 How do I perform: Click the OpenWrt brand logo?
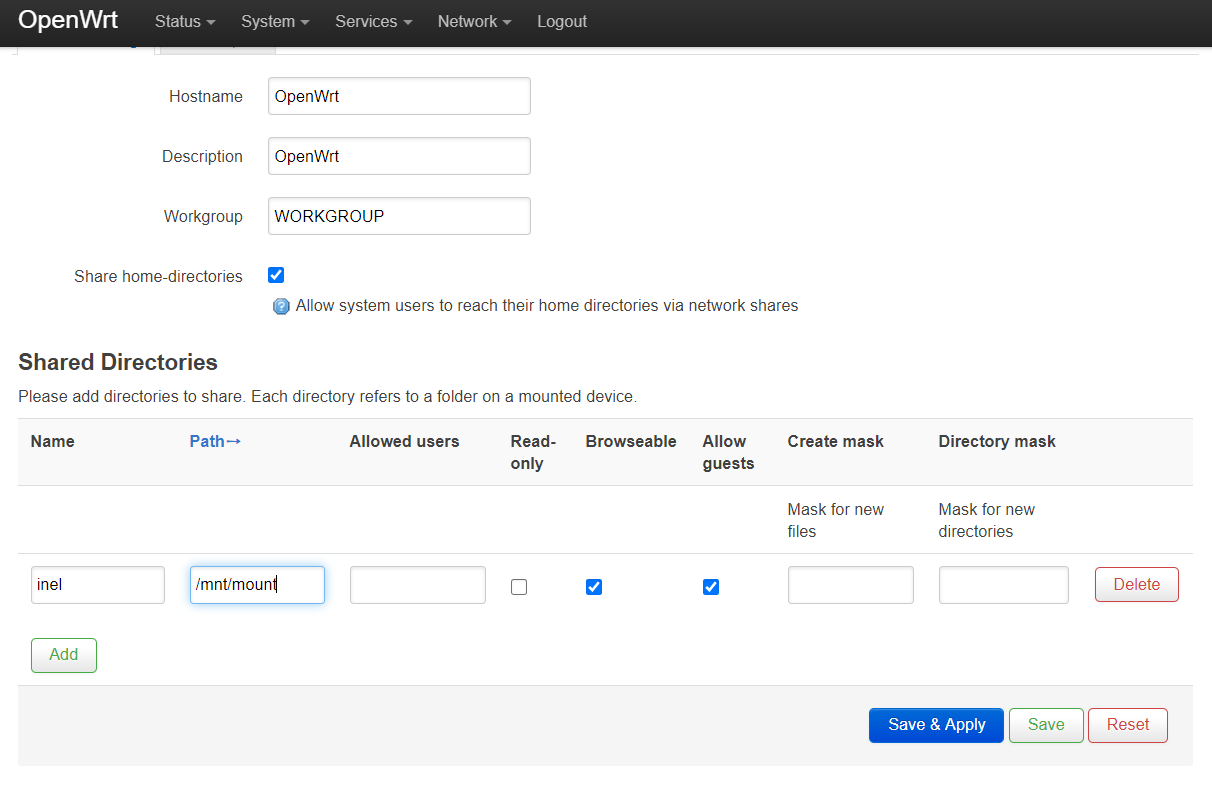pos(68,21)
